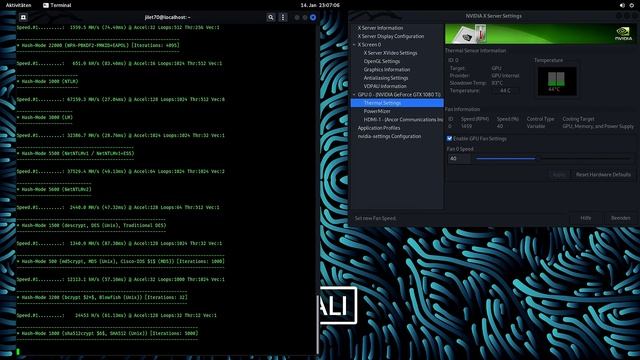
Task: Collapse the X Screen 0 tree node
Action: (354, 44)
